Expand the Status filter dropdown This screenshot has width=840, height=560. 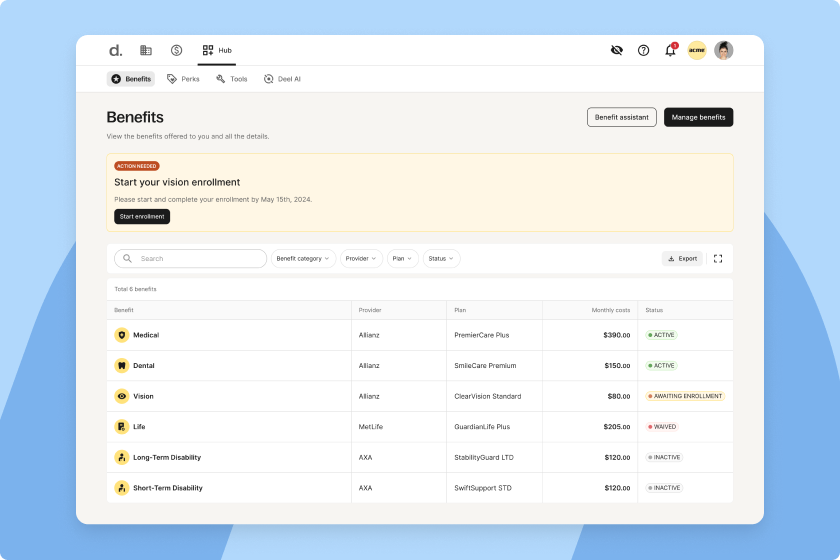[441, 258]
